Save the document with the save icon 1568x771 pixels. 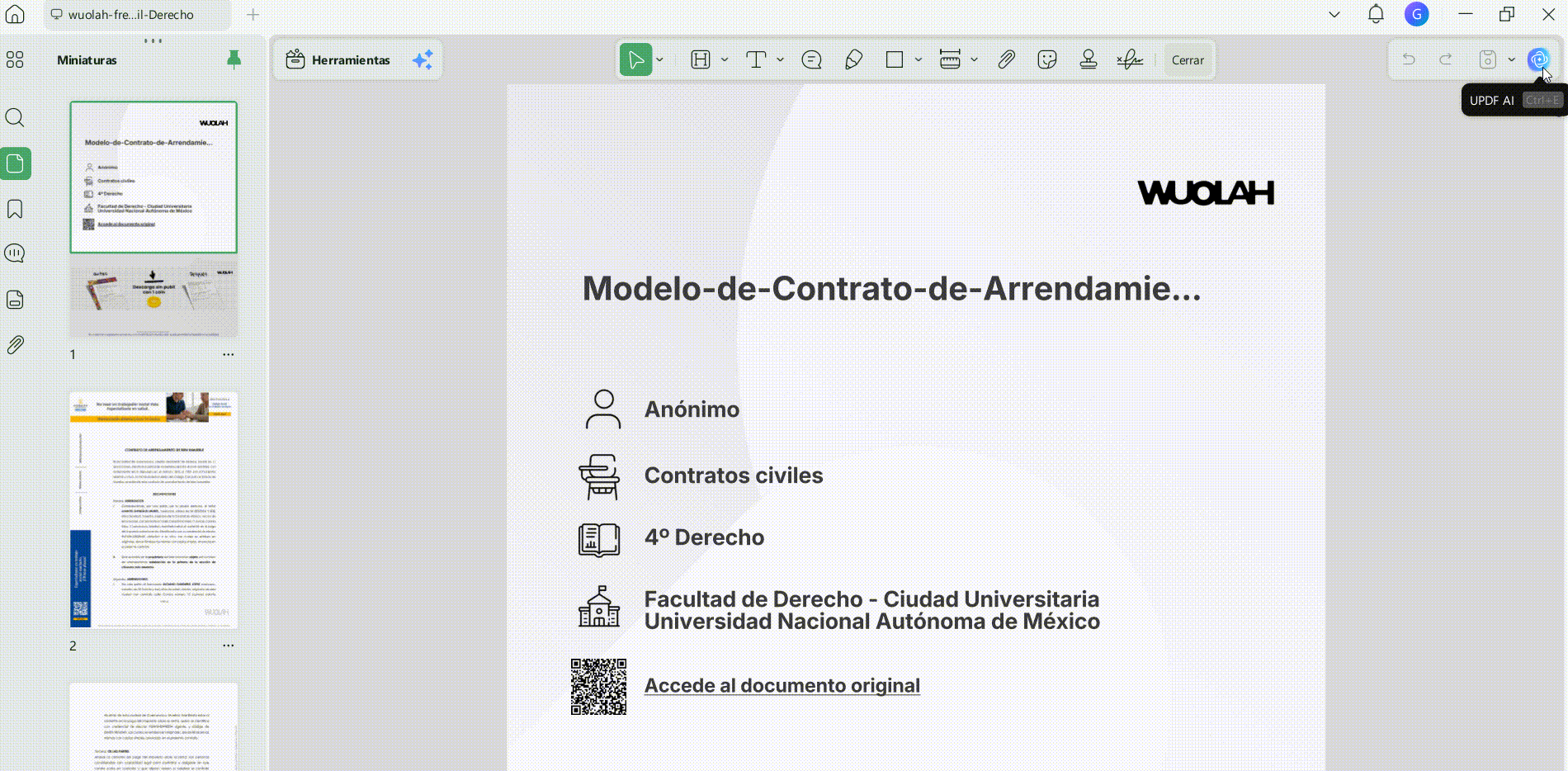pyautogui.click(x=1488, y=59)
